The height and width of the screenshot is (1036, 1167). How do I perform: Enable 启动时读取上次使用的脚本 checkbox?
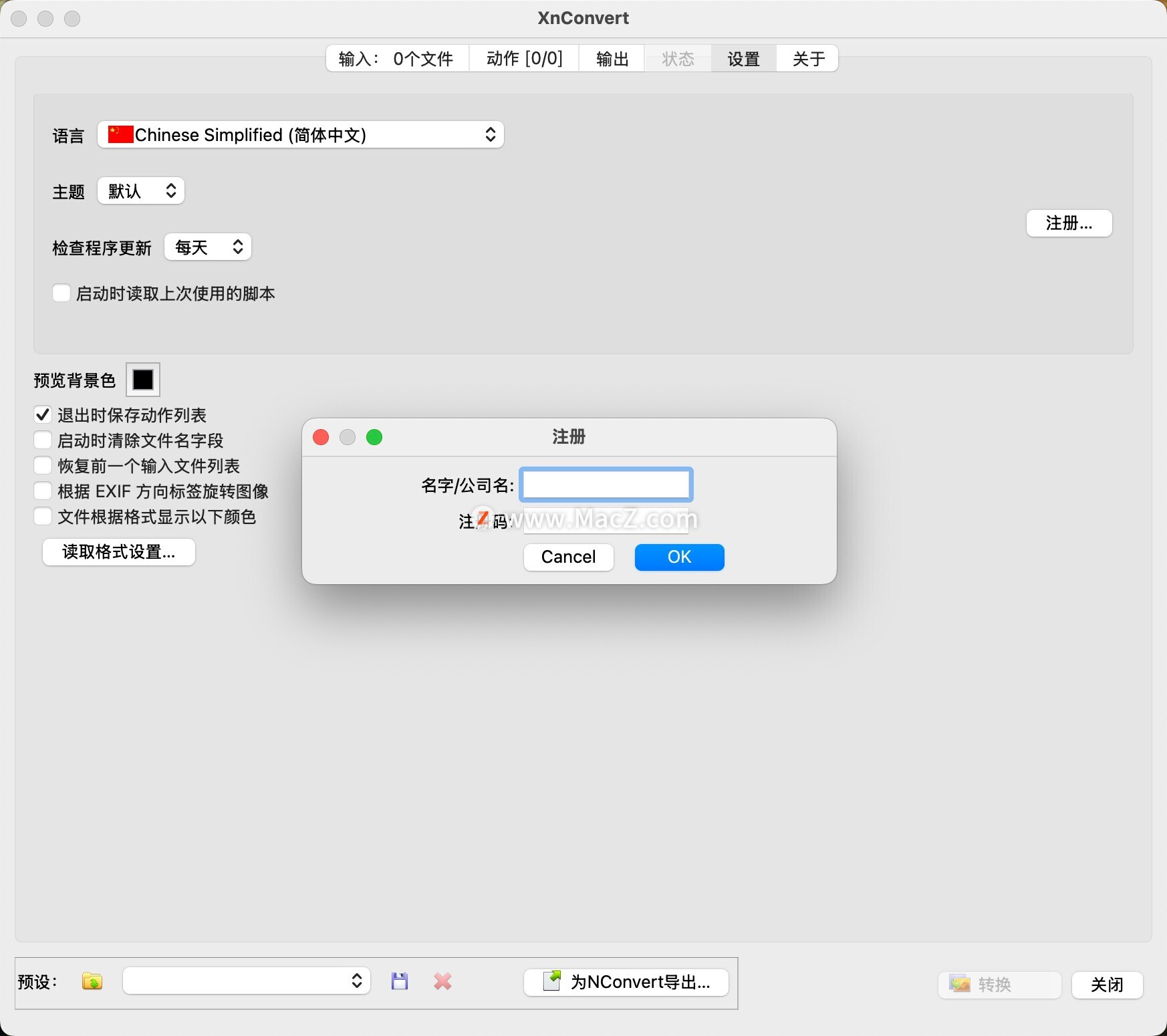61,293
